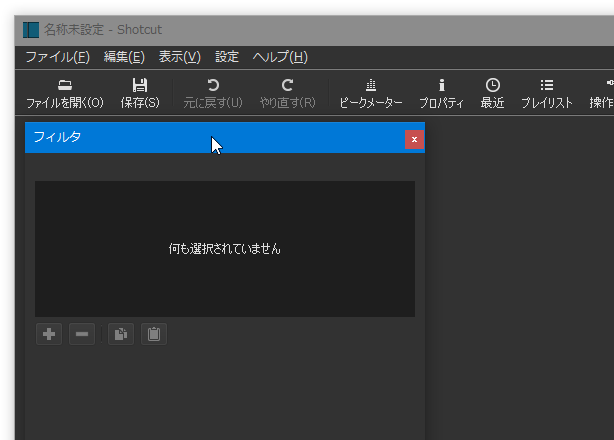Viewport: 614px width, 440px height.
Task: Paste filters using the clipboard icon
Action: 154,334
